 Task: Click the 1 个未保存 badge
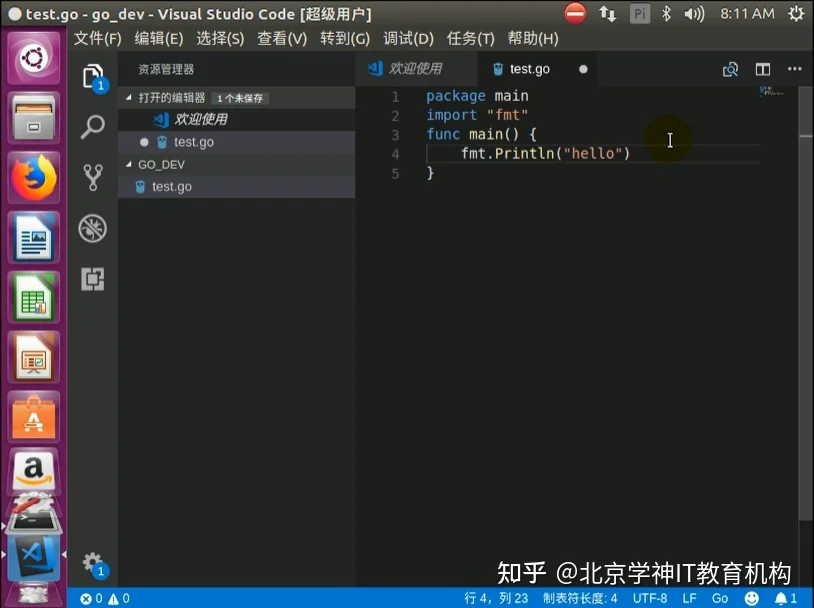pos(240,98)
